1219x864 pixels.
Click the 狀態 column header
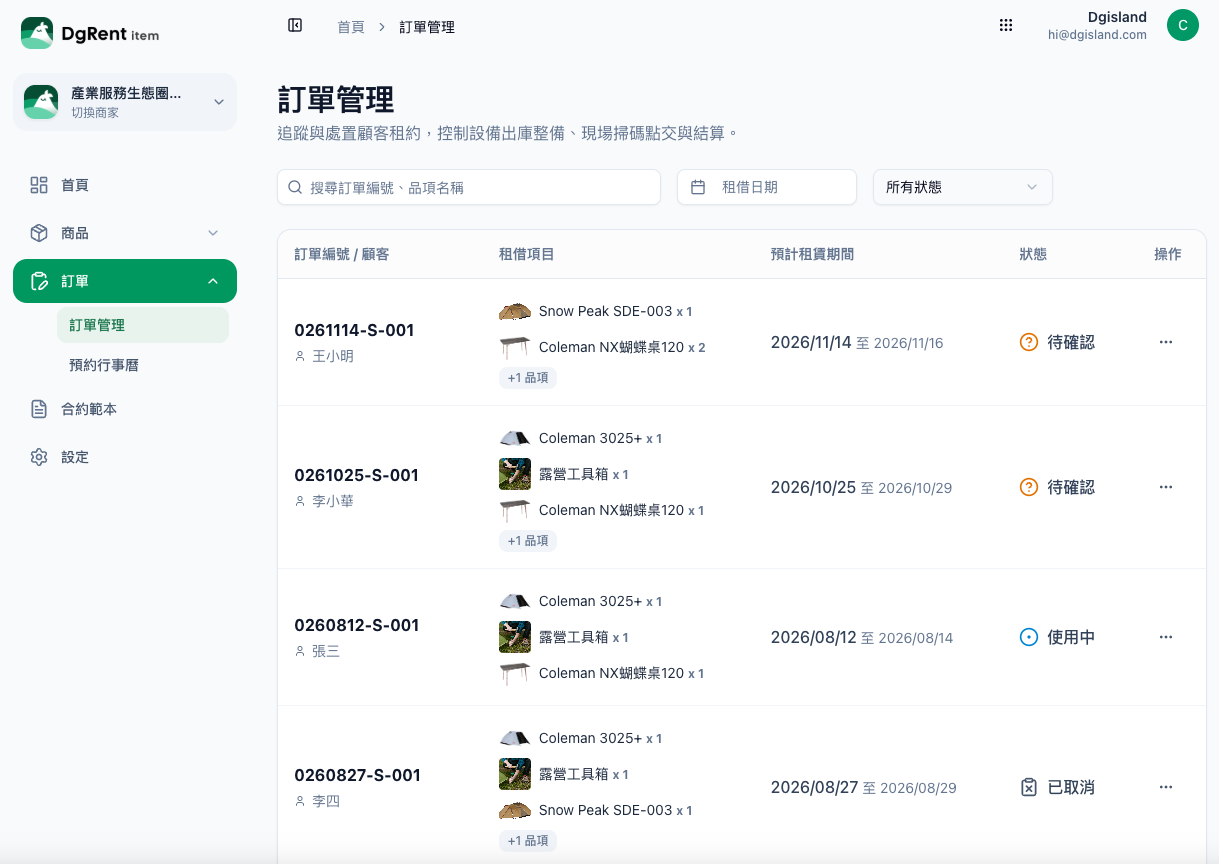tap(1033, 254)
